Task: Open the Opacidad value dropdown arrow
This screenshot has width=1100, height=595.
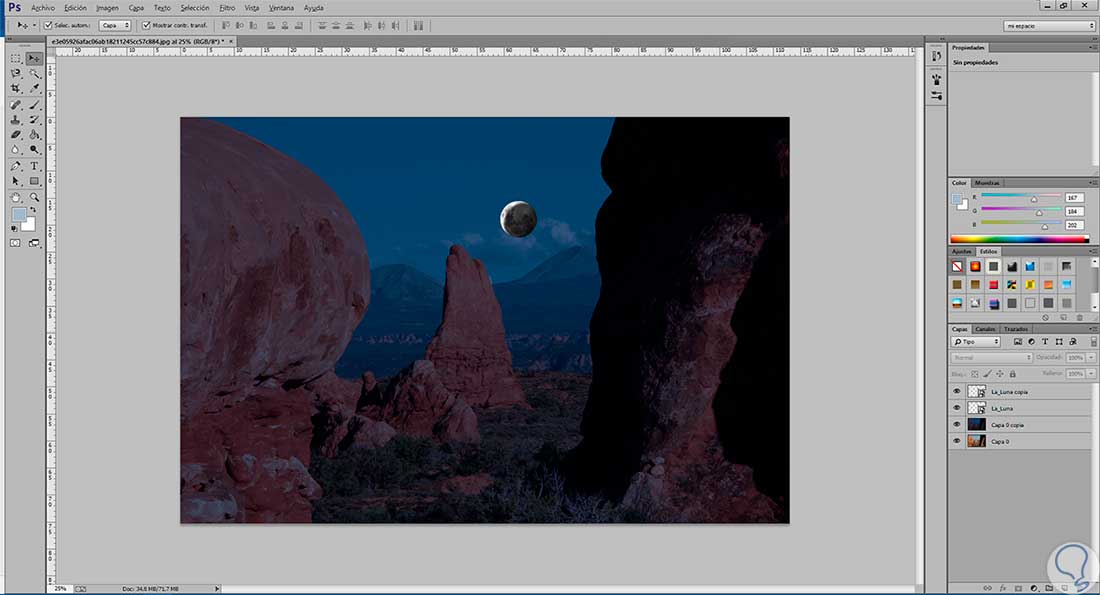Action: (x=1091, y=358)
